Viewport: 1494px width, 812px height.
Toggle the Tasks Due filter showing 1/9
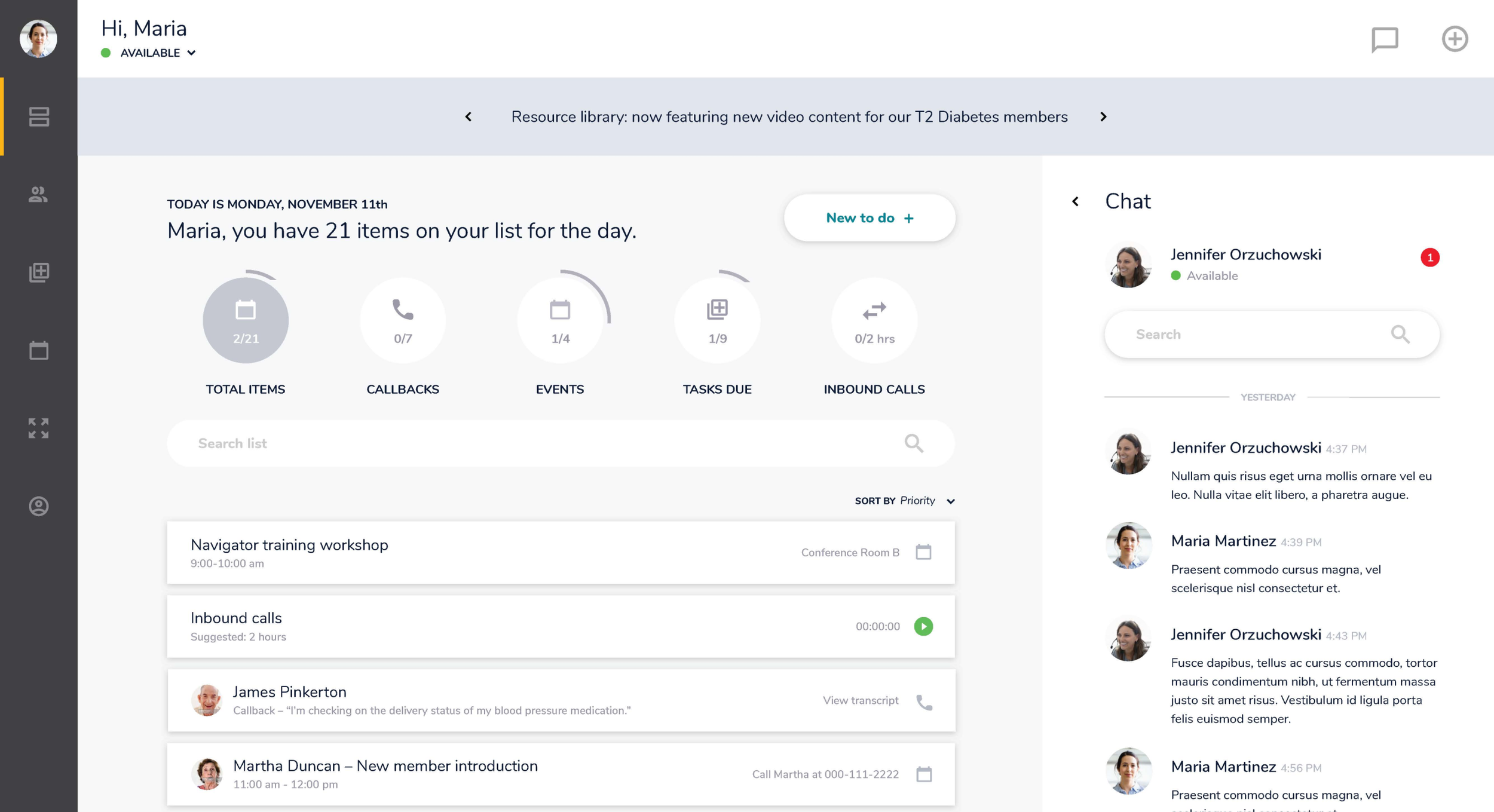[717, 321]
